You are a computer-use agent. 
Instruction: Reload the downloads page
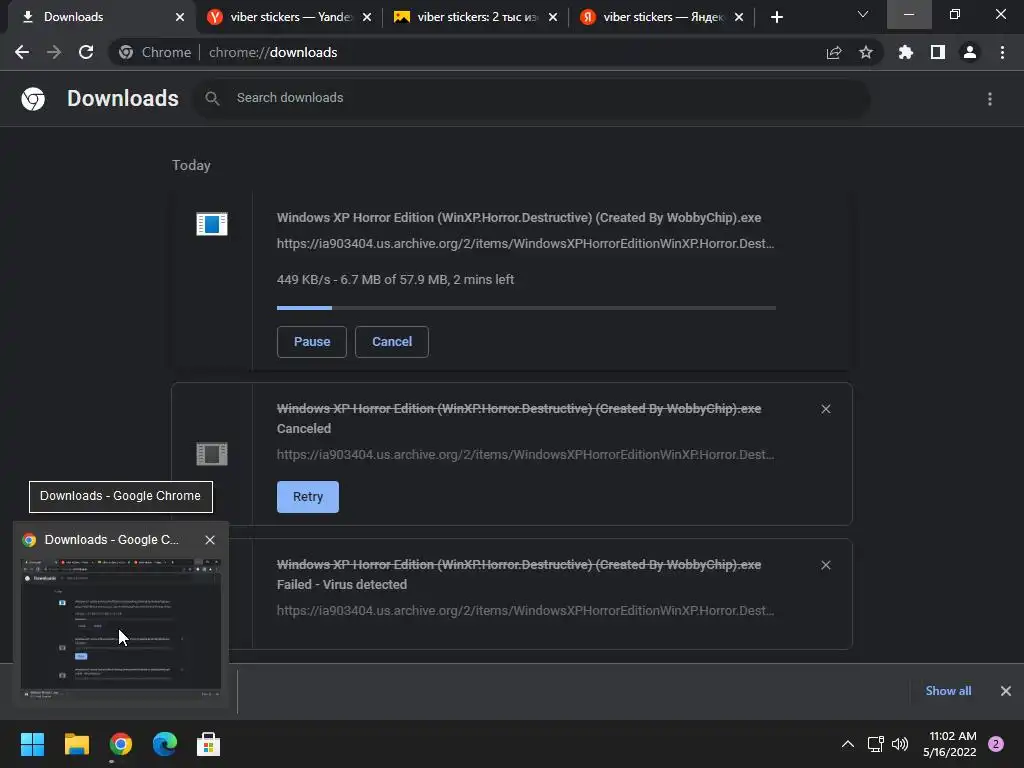[x=86, y=52]
